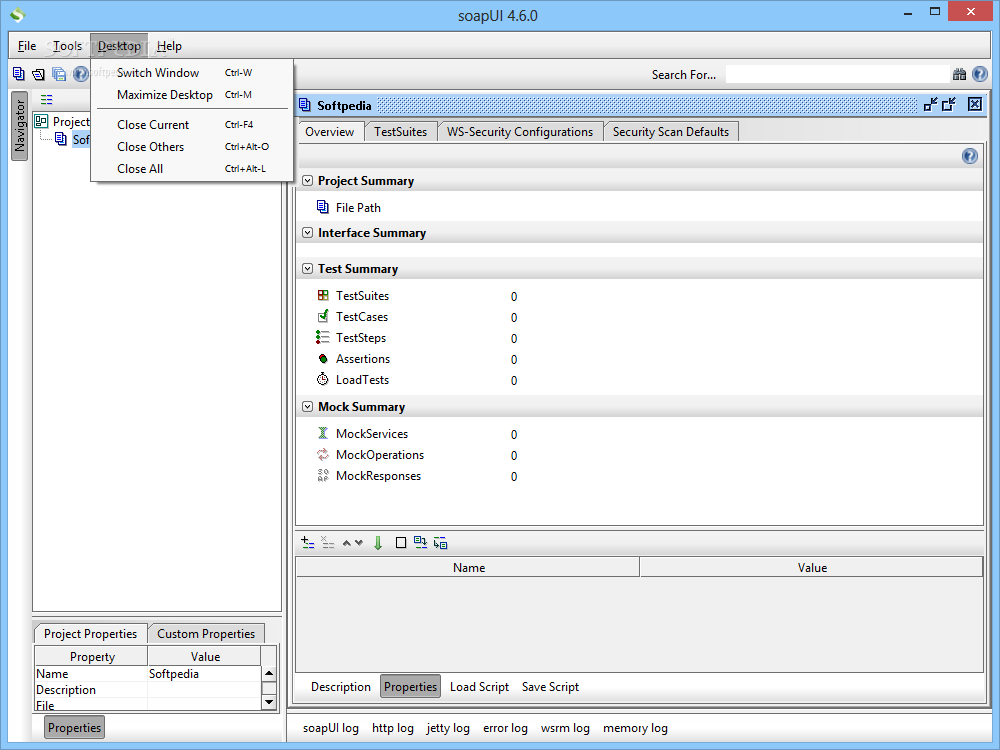Click the help icon in Overview panel
This screenshot has height=750, width=1000.
tap(969, 156)
